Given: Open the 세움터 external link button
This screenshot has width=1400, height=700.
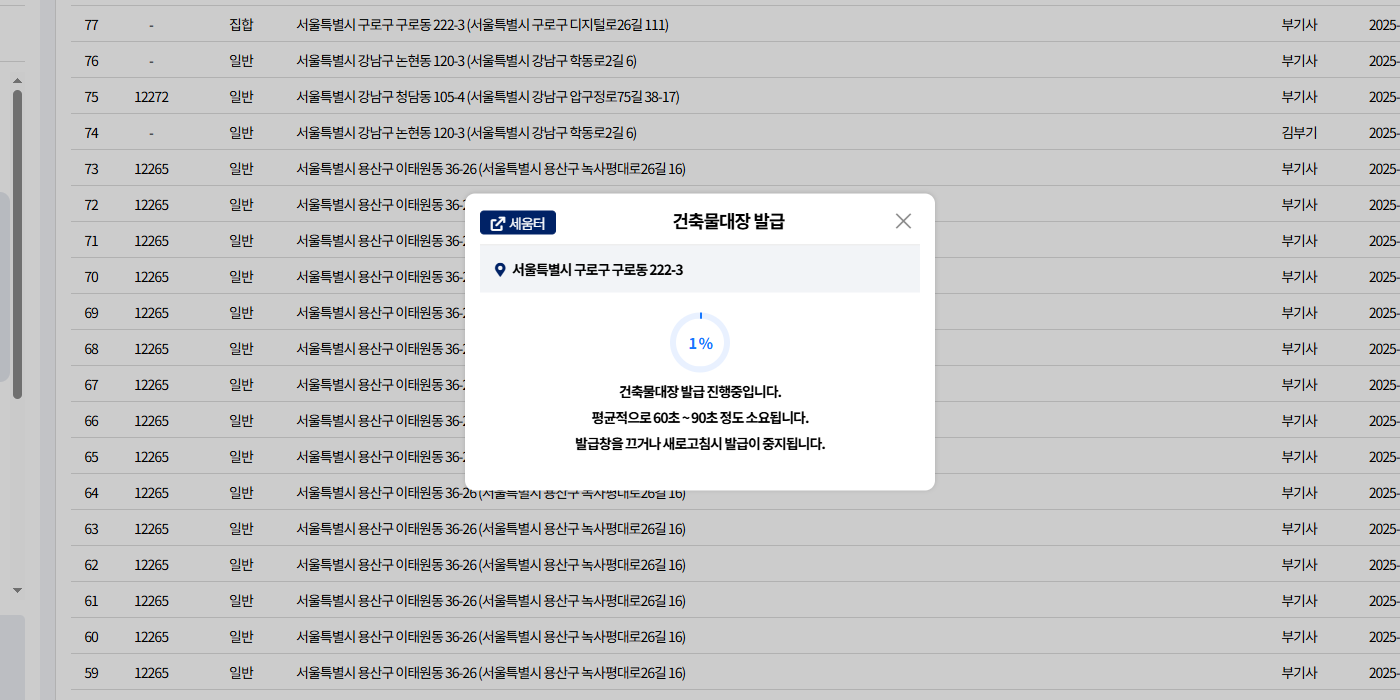Looking at the screenshot, I should pos(518,222).
